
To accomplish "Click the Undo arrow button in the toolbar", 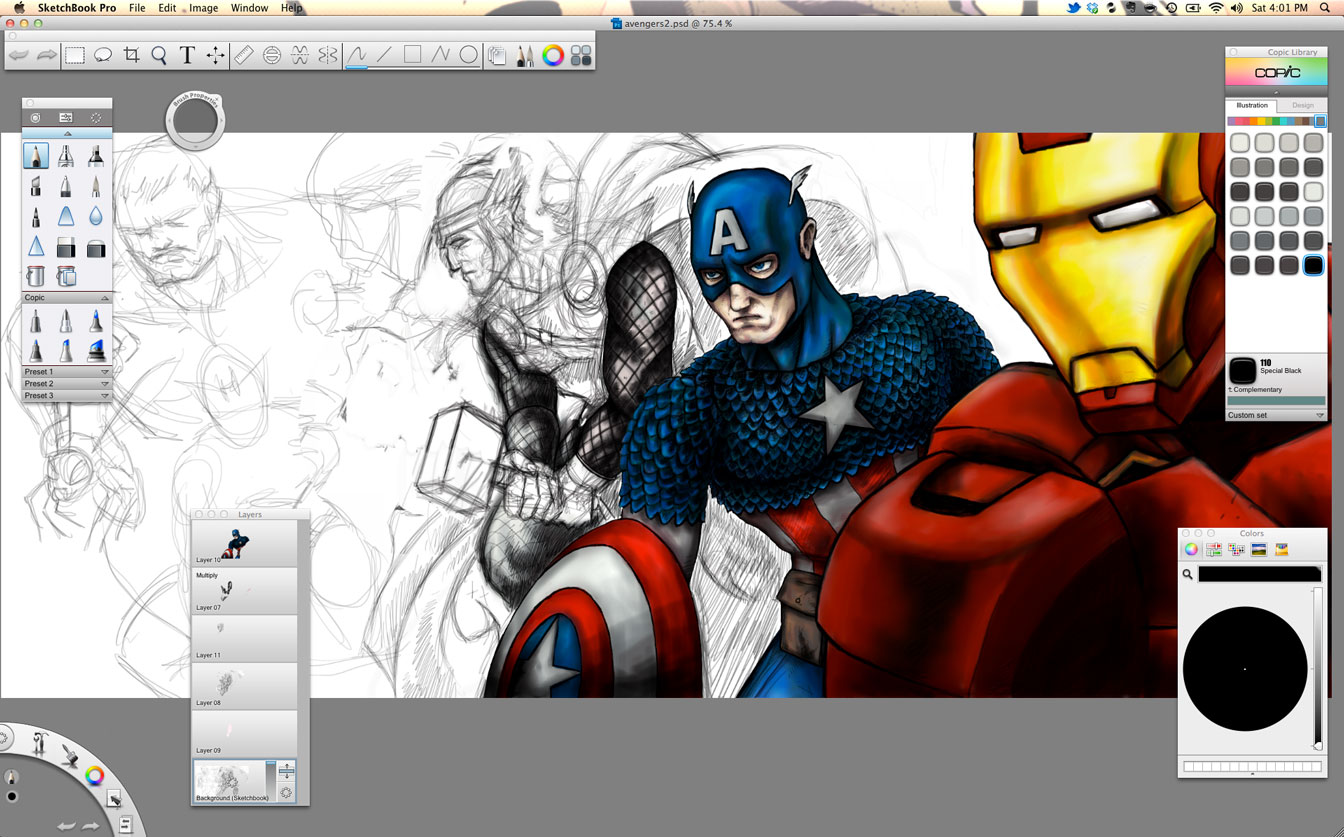I will 18,56.
